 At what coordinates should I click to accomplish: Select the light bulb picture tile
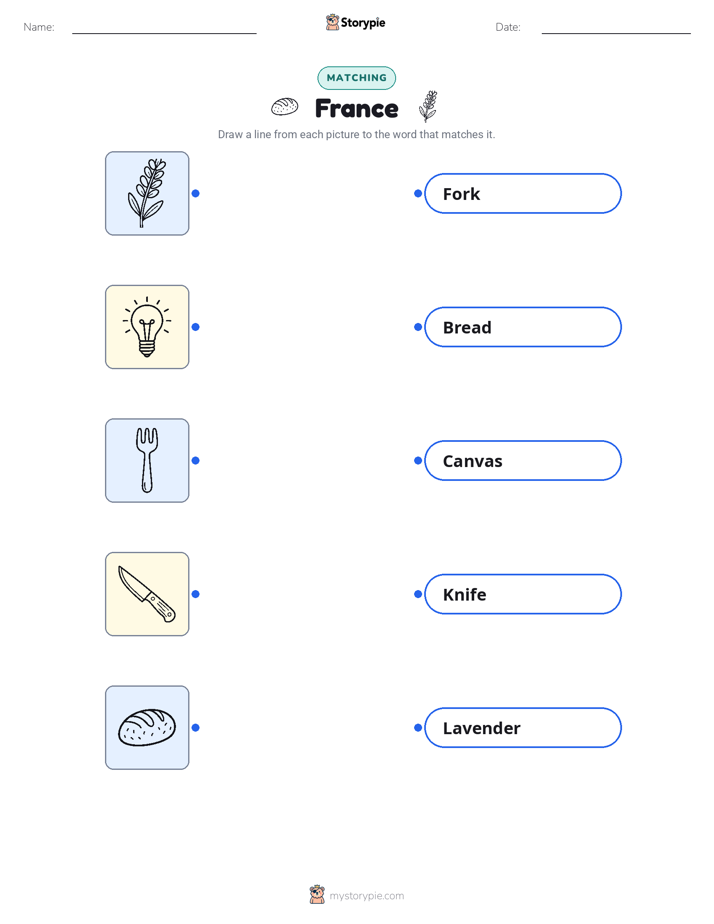coord(147,327)
